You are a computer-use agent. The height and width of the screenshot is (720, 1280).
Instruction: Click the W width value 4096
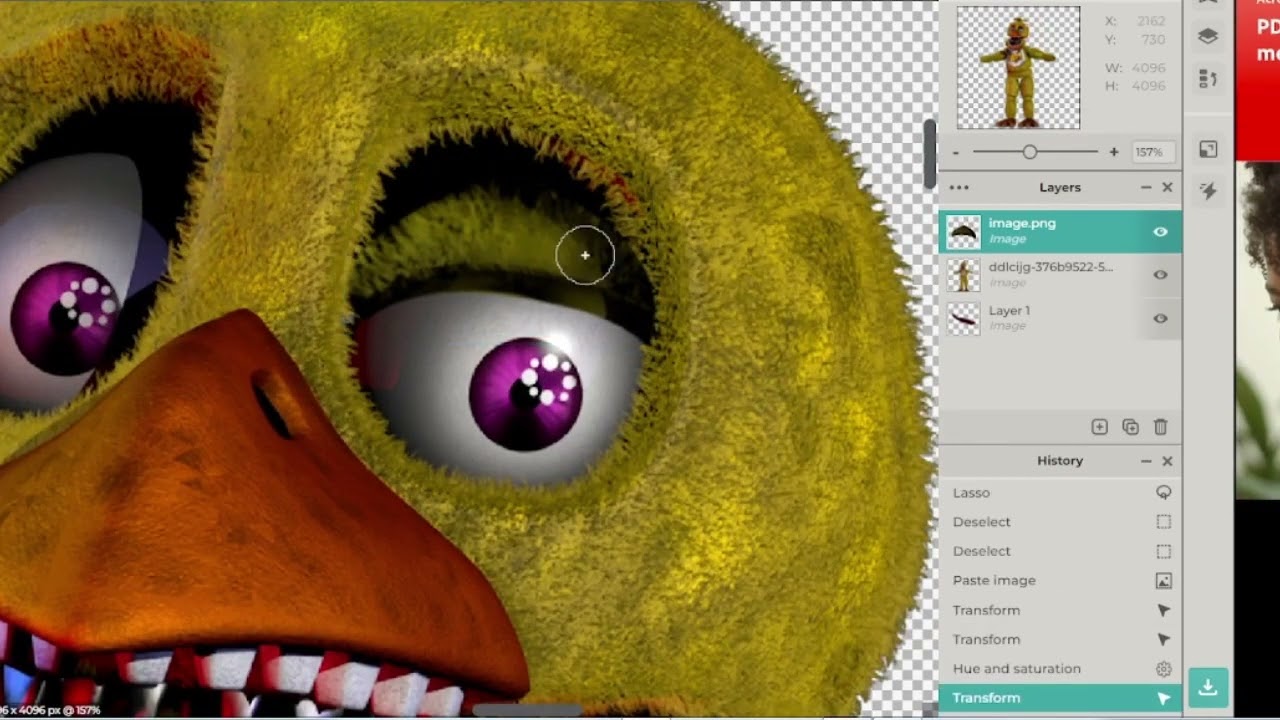(1148, 68)
